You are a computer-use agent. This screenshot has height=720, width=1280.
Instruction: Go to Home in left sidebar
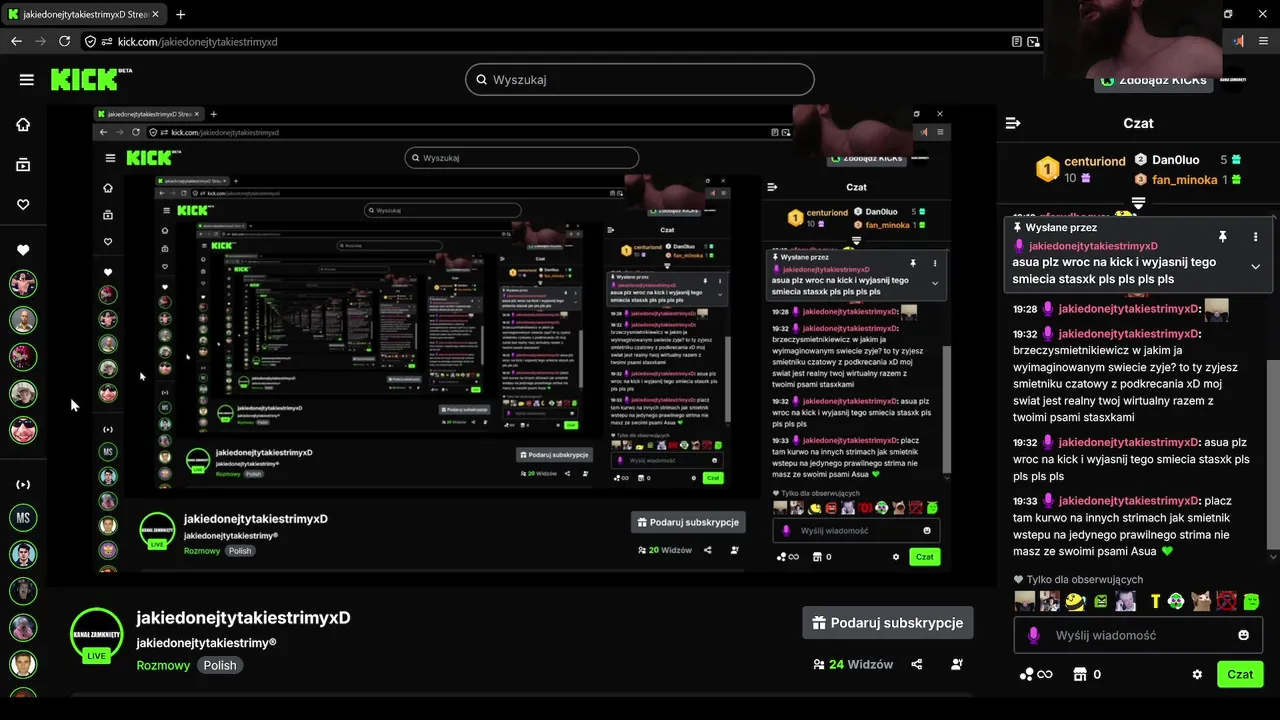click(23, 125)
